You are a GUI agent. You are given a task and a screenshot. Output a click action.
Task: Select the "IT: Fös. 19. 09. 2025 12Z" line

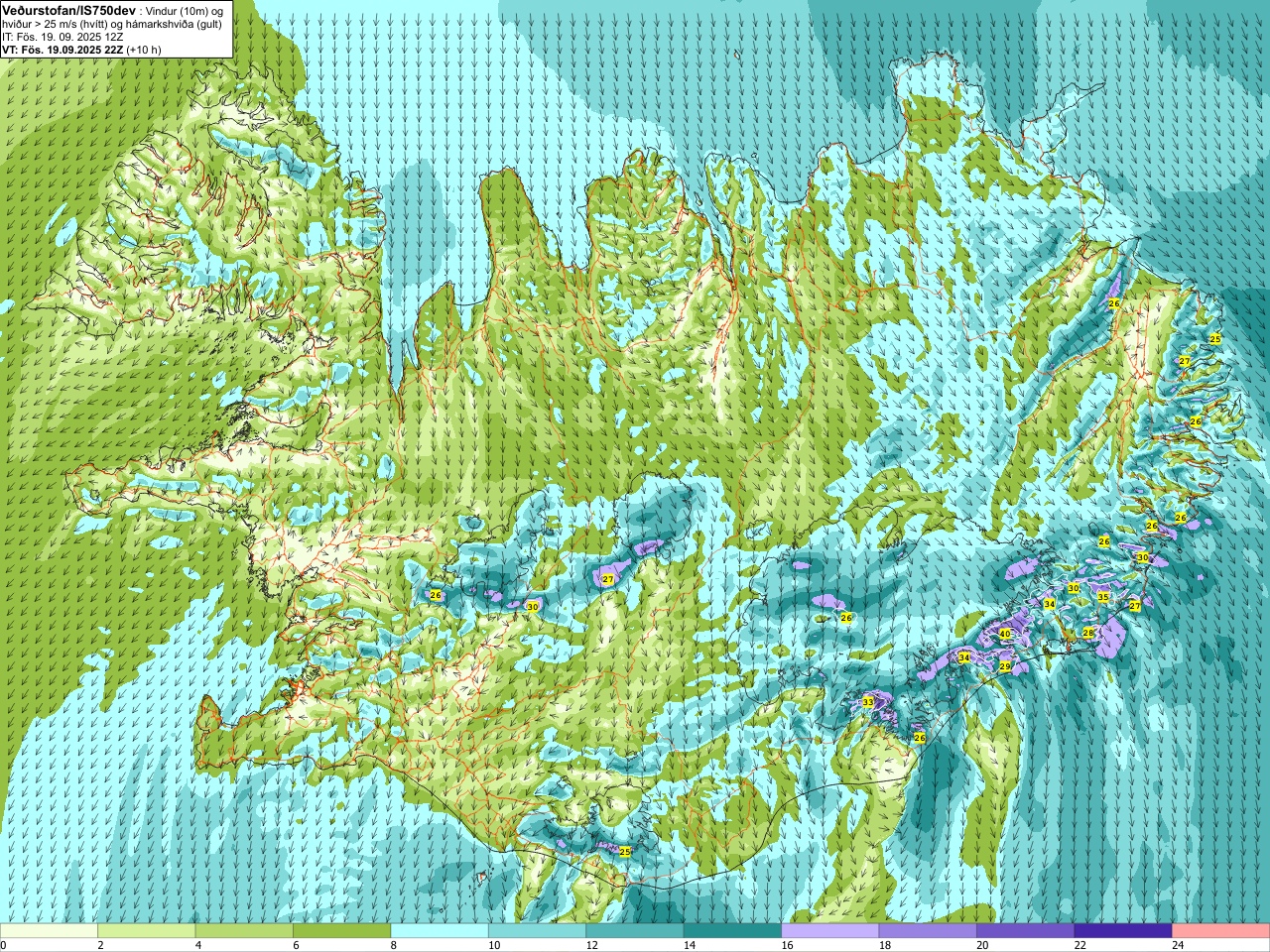tap(63, 37)
